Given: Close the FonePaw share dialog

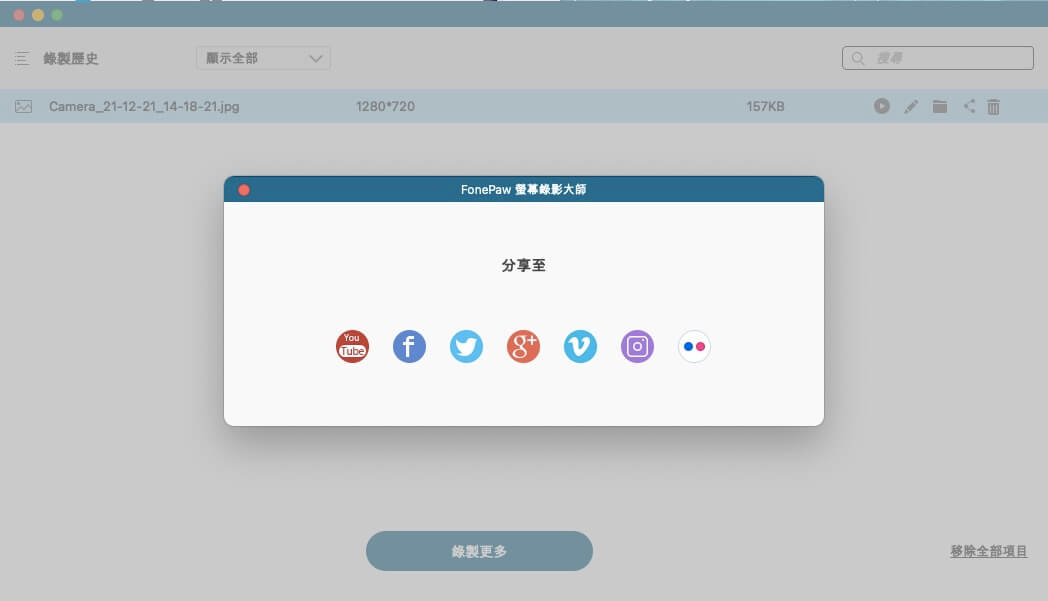Looking at the screenshot, I should click(244, 190).
